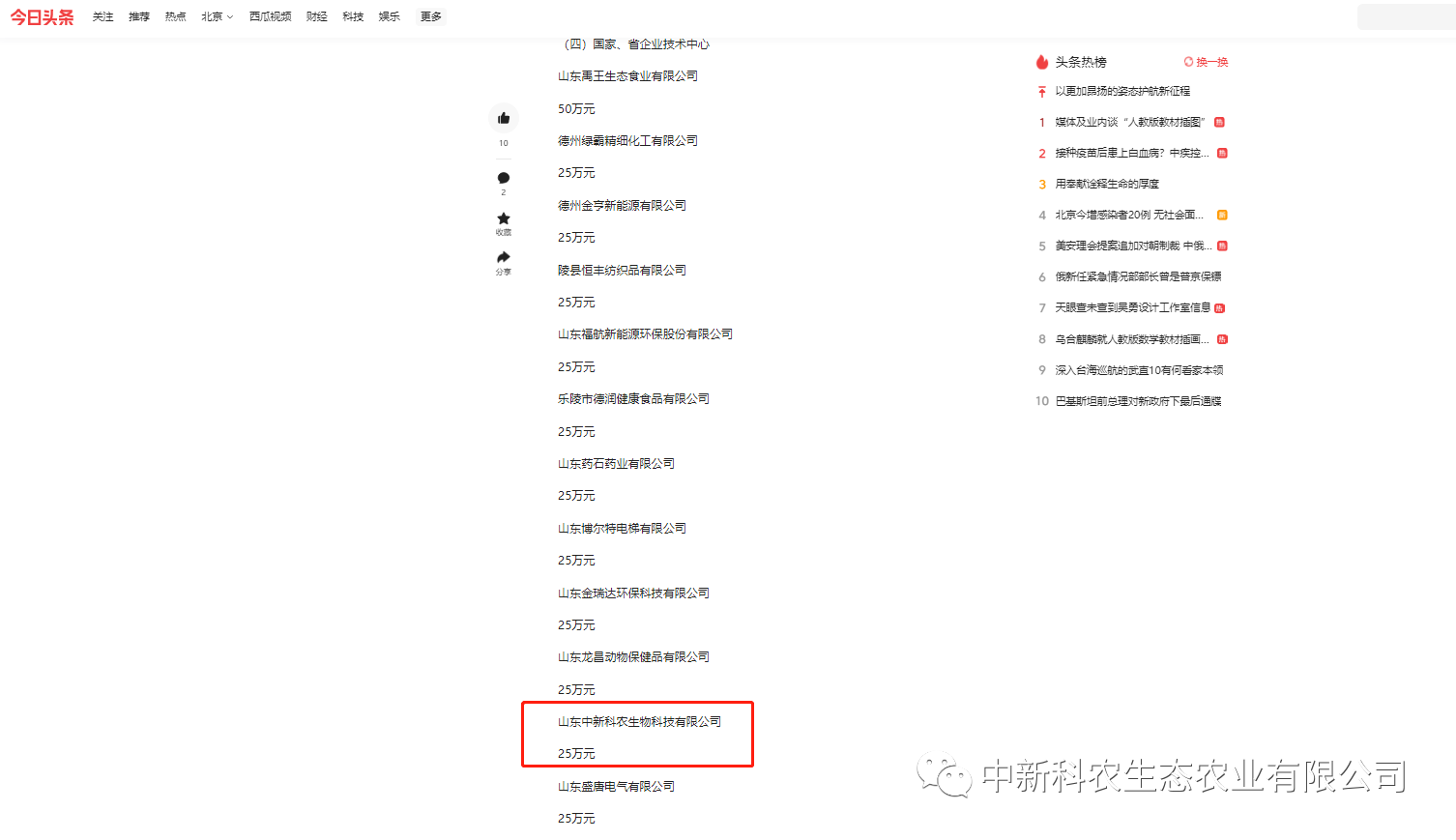1456x840 pixels.
Task: Click the star favorite icon
Action: (503, 218)
